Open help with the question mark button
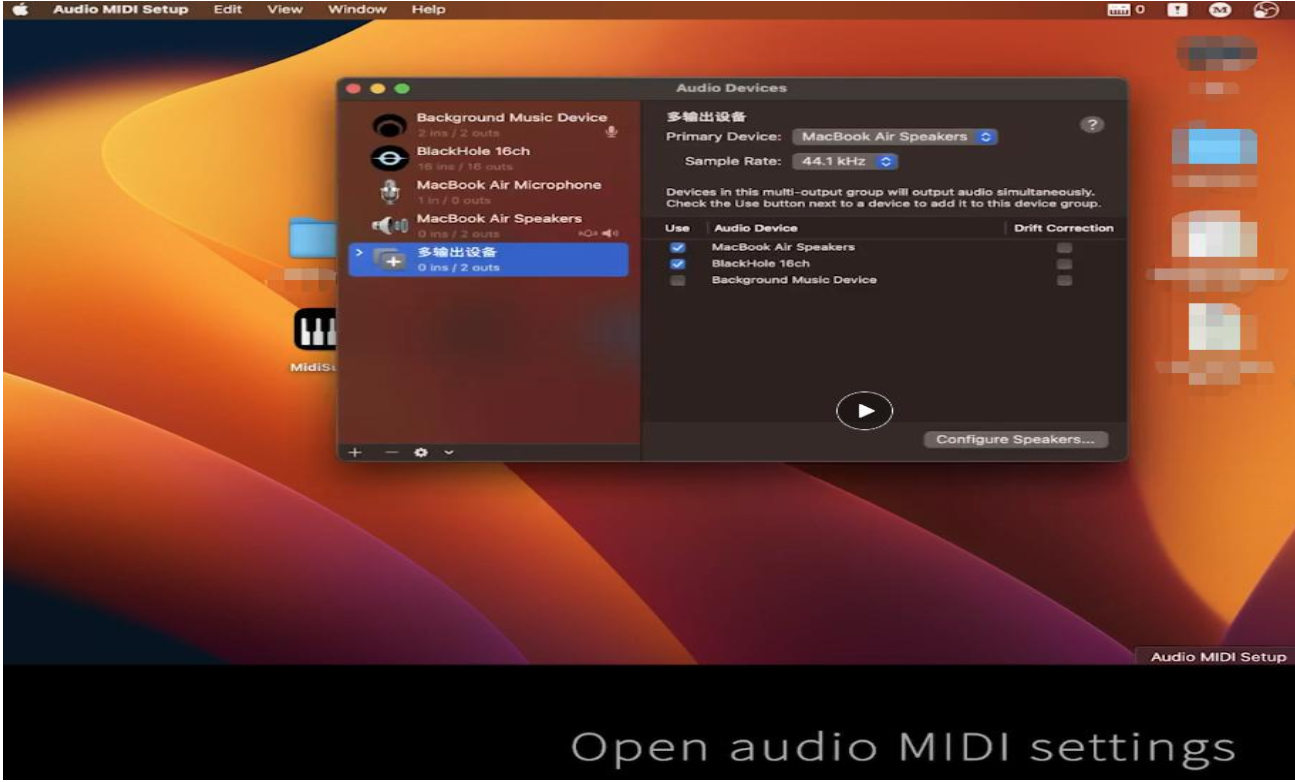Image resolution: width=1295 pixels, height=782 pixels. 1093,125
